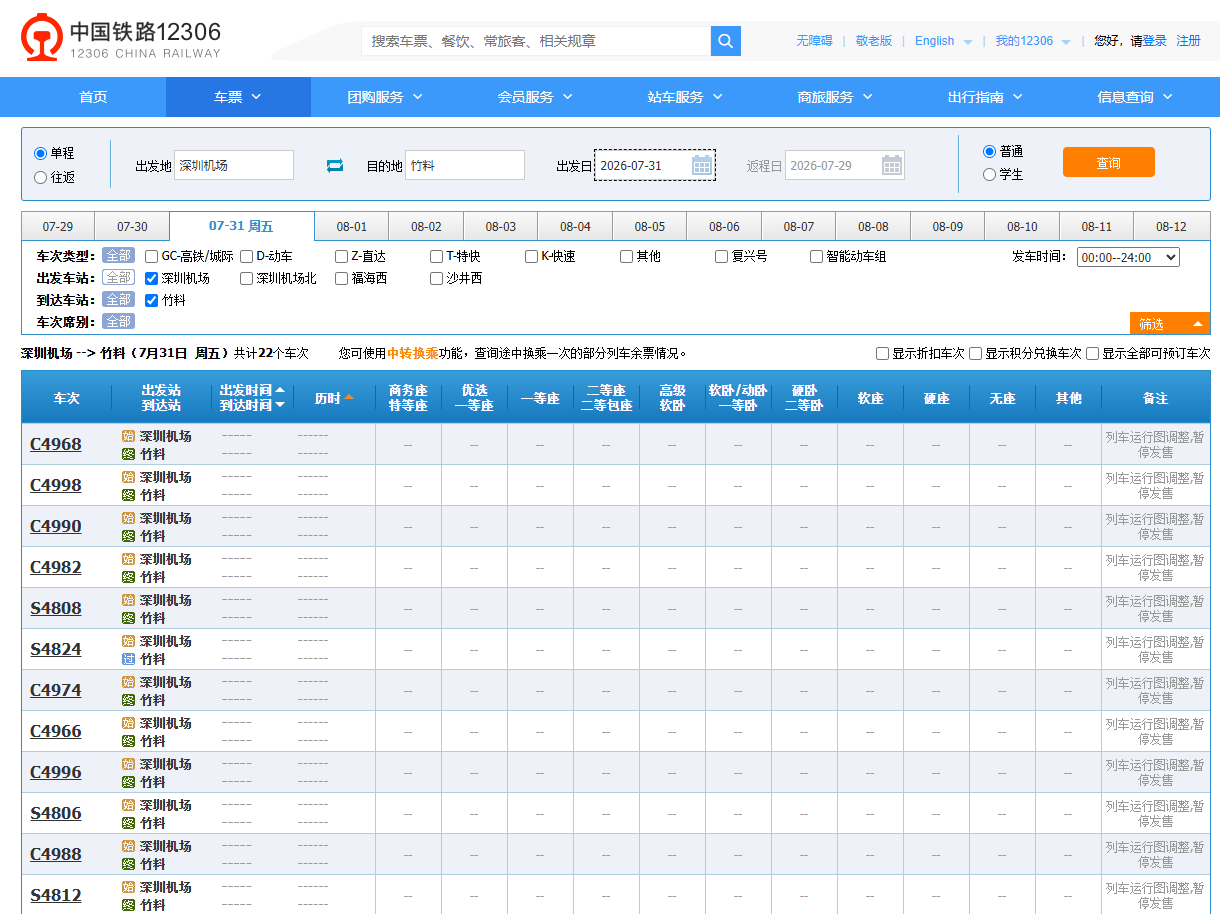
Task: Expand 出行指南 navigation menu
Action: (985, 97)
